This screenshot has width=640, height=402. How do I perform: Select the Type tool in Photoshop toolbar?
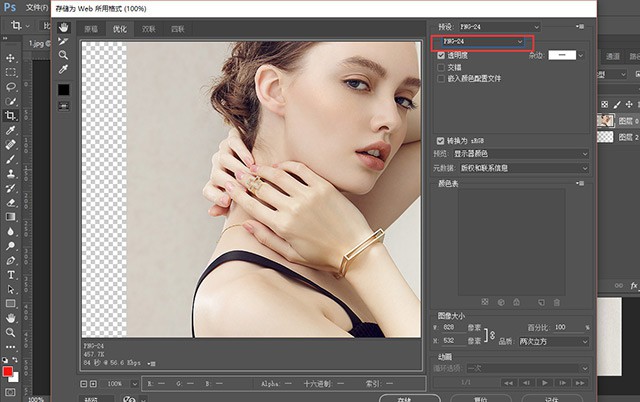[x=11, y=275]
